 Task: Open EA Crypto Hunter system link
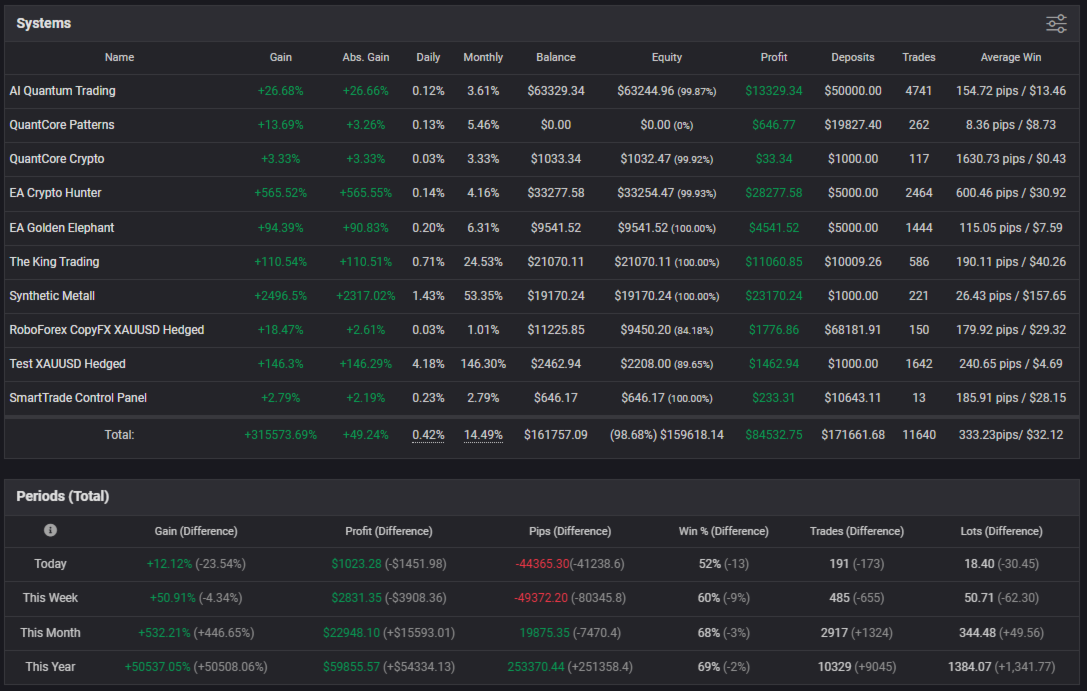(55, 193)
